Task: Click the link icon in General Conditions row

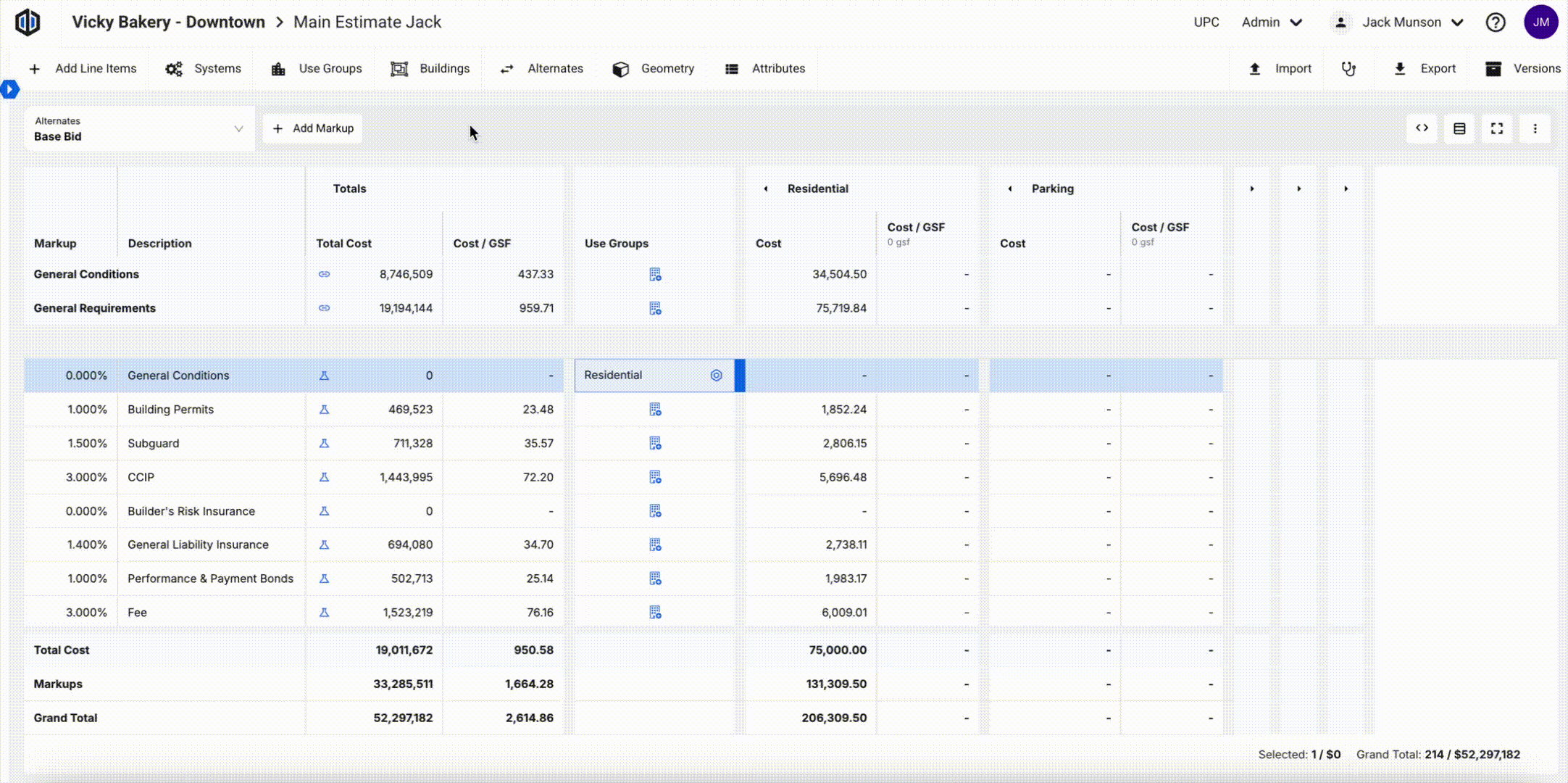Action: pos(324,274)
